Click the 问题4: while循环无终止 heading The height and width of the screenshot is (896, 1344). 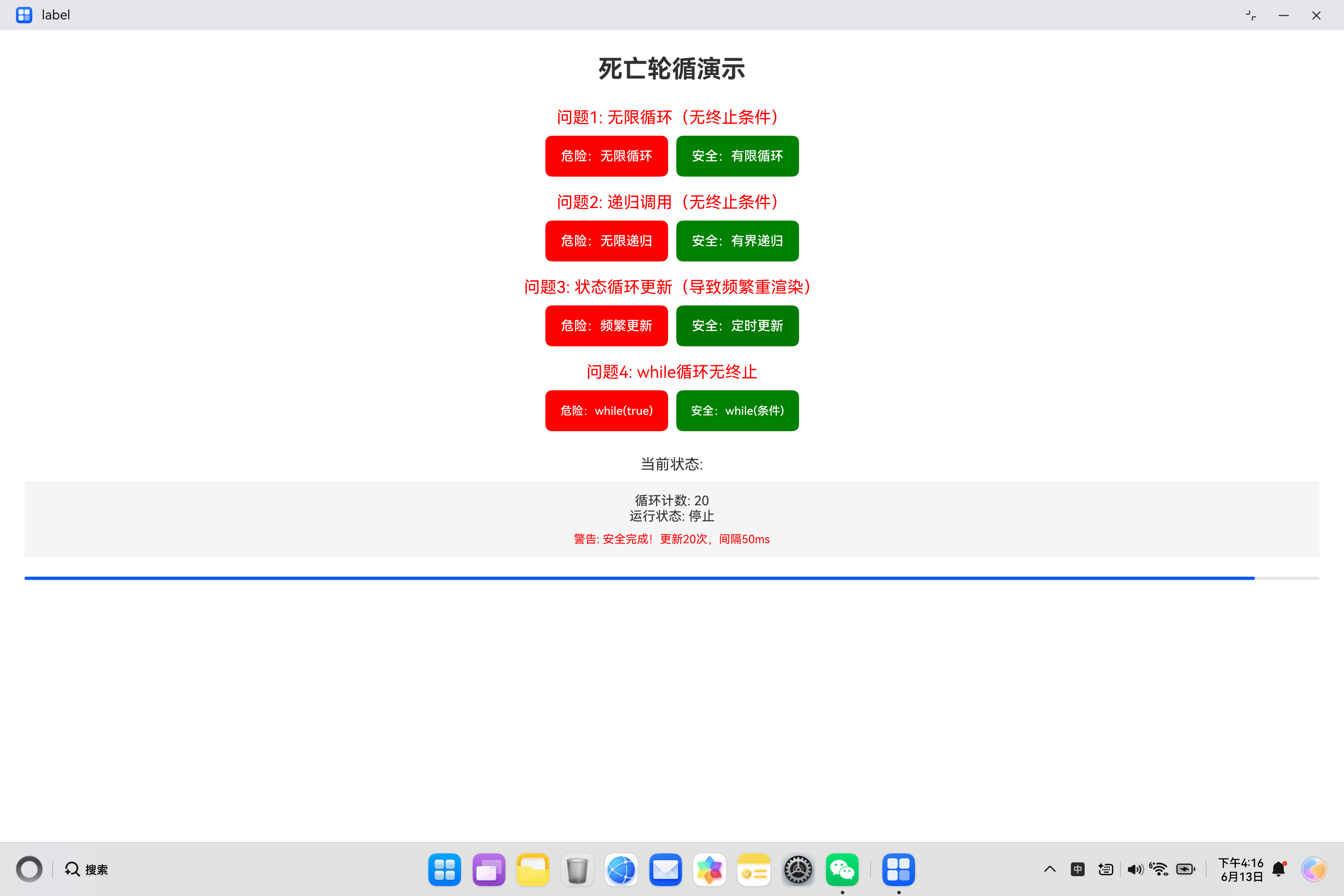[672, 372]
